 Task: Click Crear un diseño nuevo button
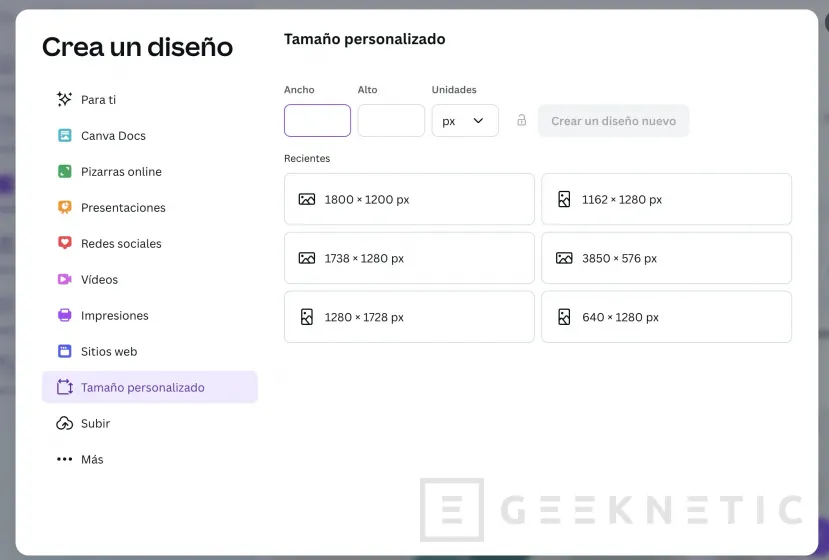613,121
